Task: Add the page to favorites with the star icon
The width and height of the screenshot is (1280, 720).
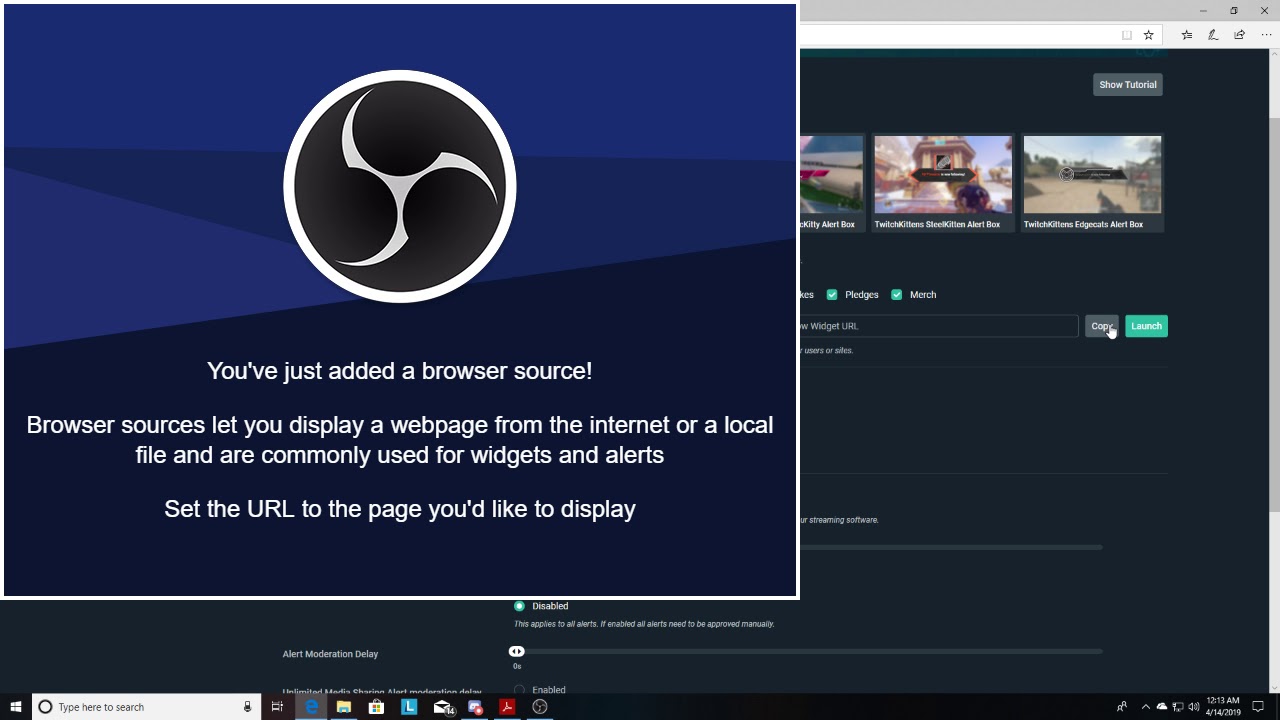Action: (x=1149, y=35)
